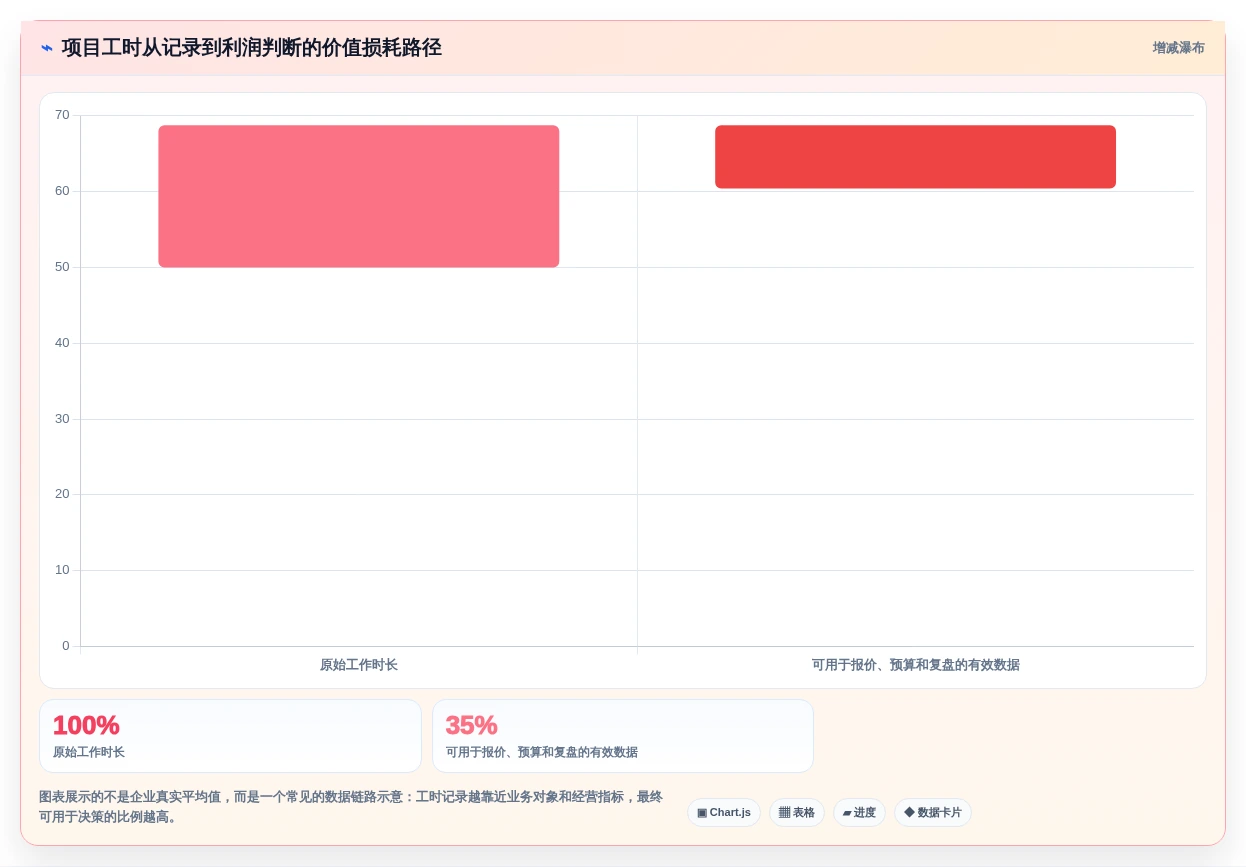The image size is (1246, 867).
Task: Click the footnote text starting 图表展示的不是
Action: click(x=351, y=807)
